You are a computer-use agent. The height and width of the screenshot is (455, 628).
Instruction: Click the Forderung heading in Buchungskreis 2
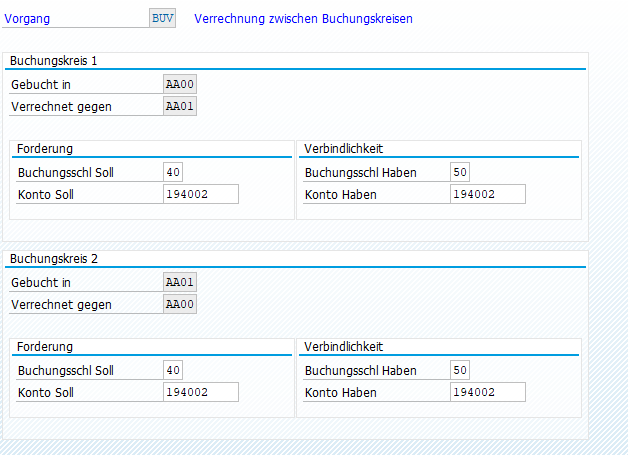click(45, 347)
